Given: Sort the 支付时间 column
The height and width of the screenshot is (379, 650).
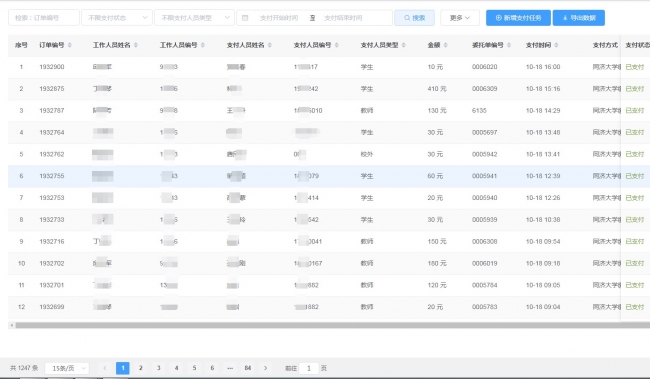Looking at the screenshot, I should (x=556, y=45).
